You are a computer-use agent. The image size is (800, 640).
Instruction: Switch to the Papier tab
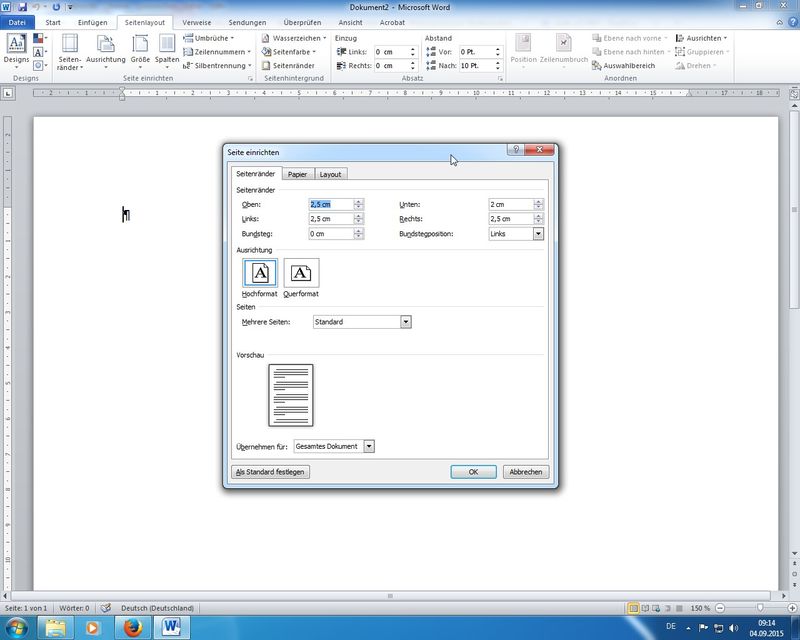pyautogui.click(x=297, y=174)
